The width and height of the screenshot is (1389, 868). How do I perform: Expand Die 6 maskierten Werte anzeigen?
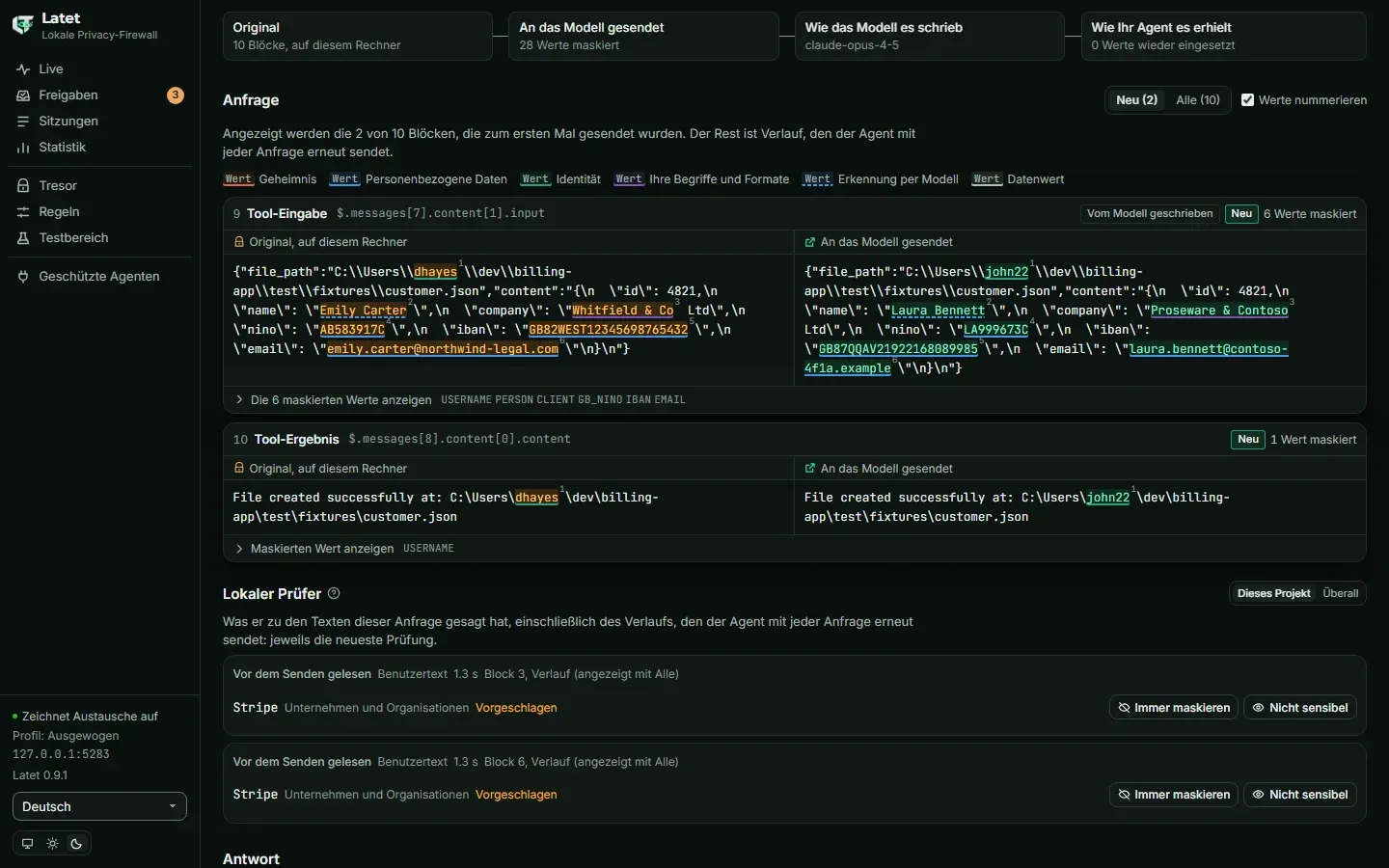point(340,400)
